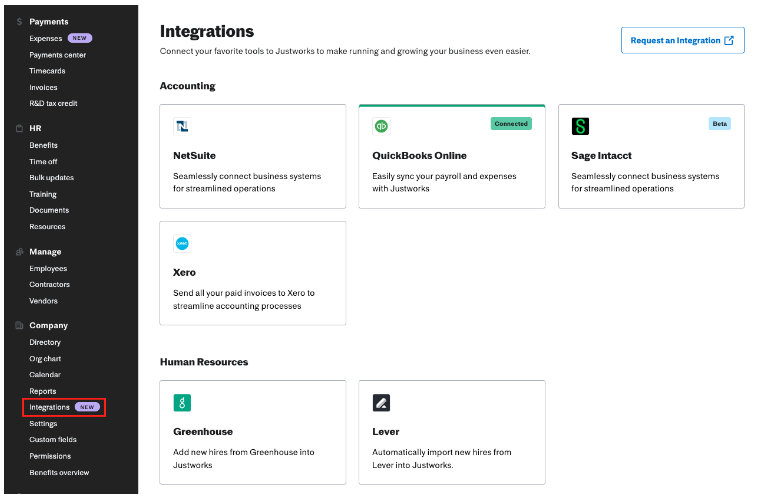Screen dimensions: 757x498
Task: Open Payments center in sidebar
Action: pos(57,55)
